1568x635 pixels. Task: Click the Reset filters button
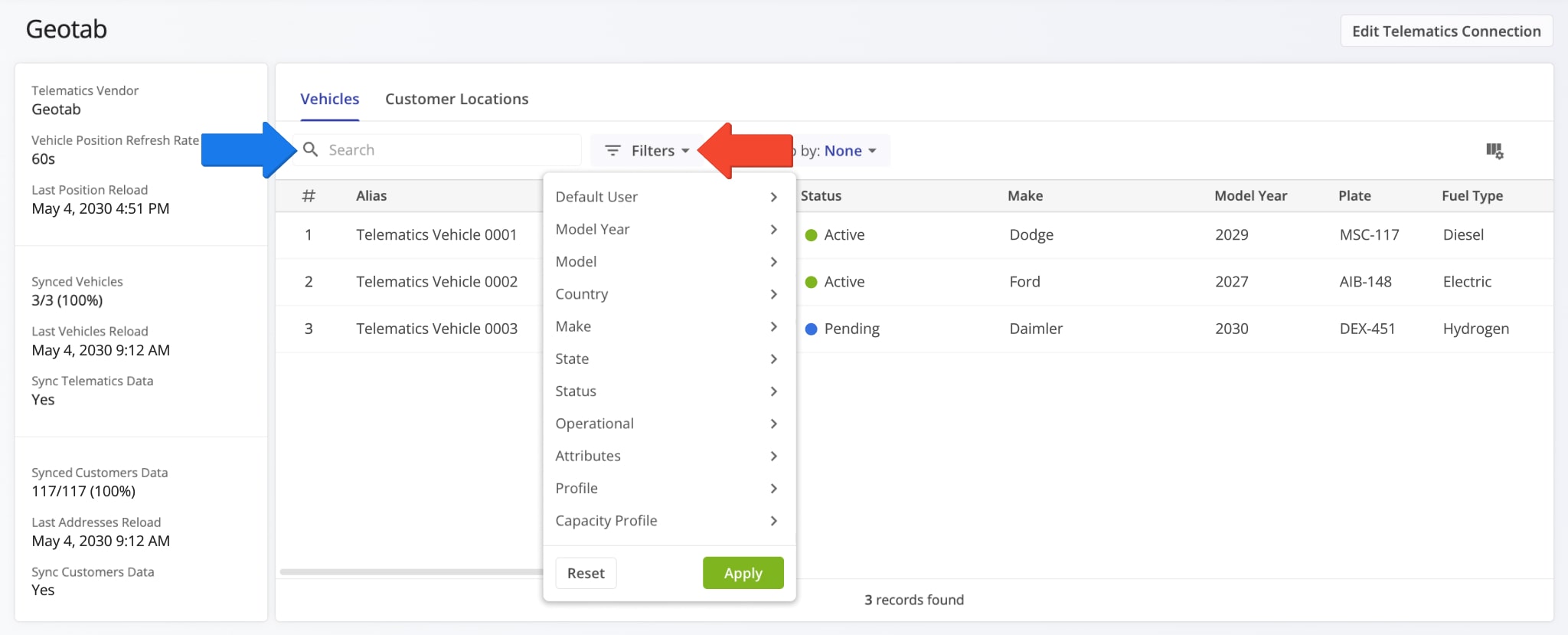click(586, 573)
